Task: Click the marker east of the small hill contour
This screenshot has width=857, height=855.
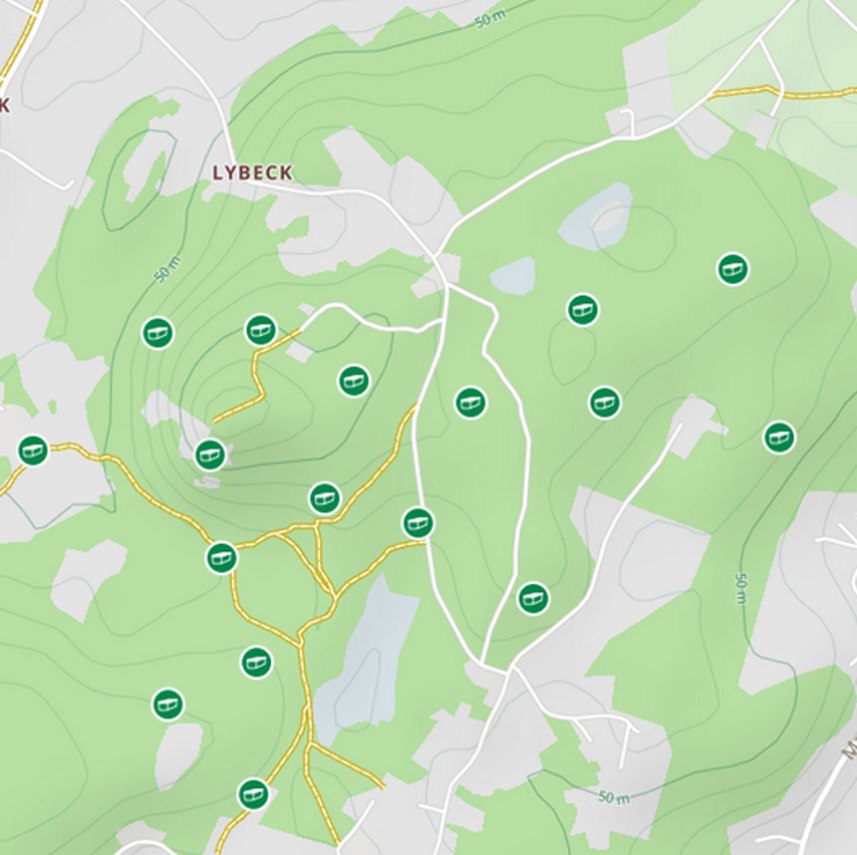Action: (604, 402)
